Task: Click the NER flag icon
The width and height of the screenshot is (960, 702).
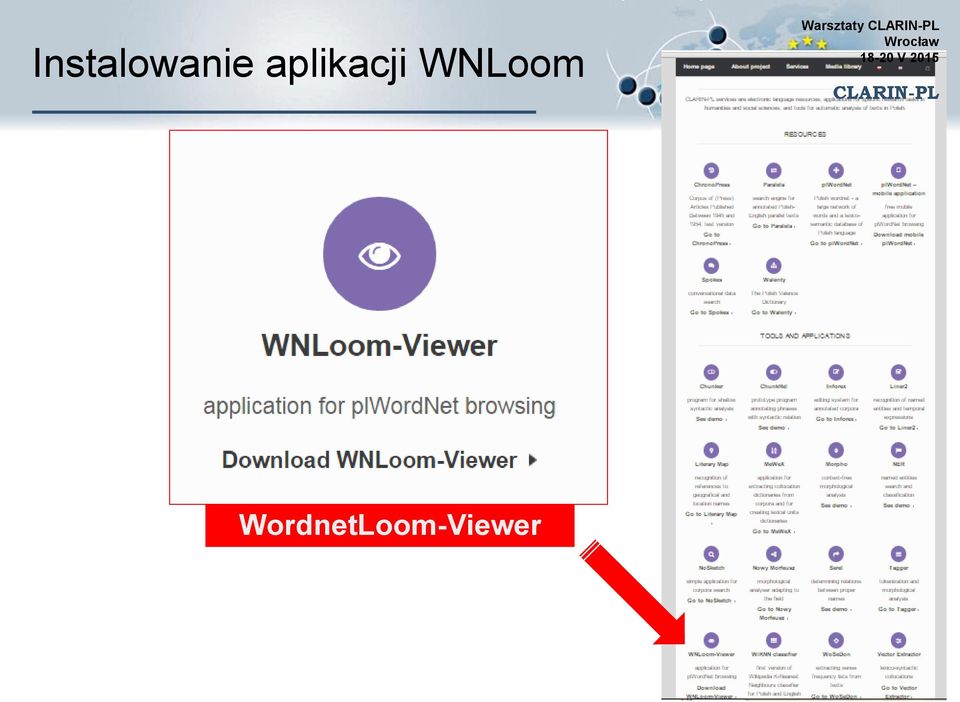Action: (898, 450)
